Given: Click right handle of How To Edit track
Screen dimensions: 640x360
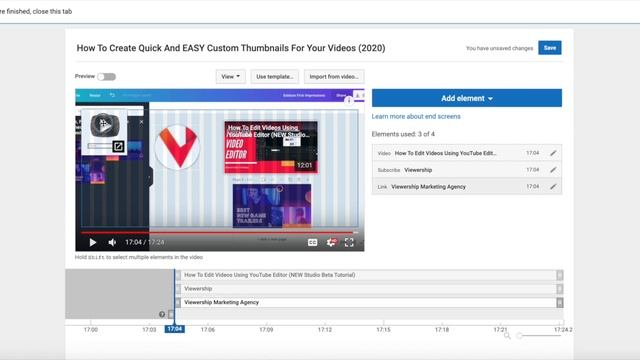Looking at the screenshot, I should point(560,275).
